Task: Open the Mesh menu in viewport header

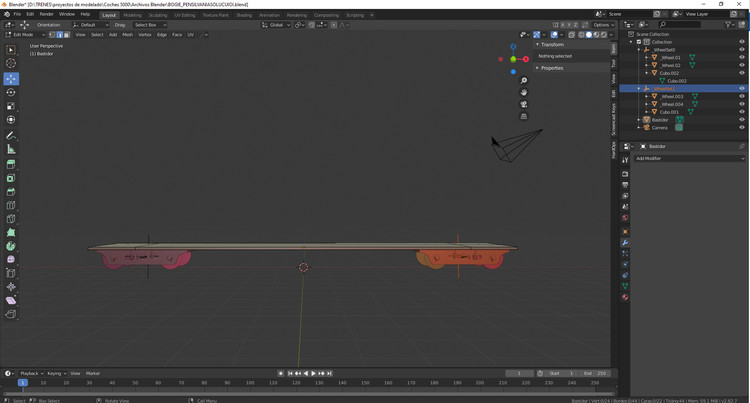Action: (x=128, y=34)
